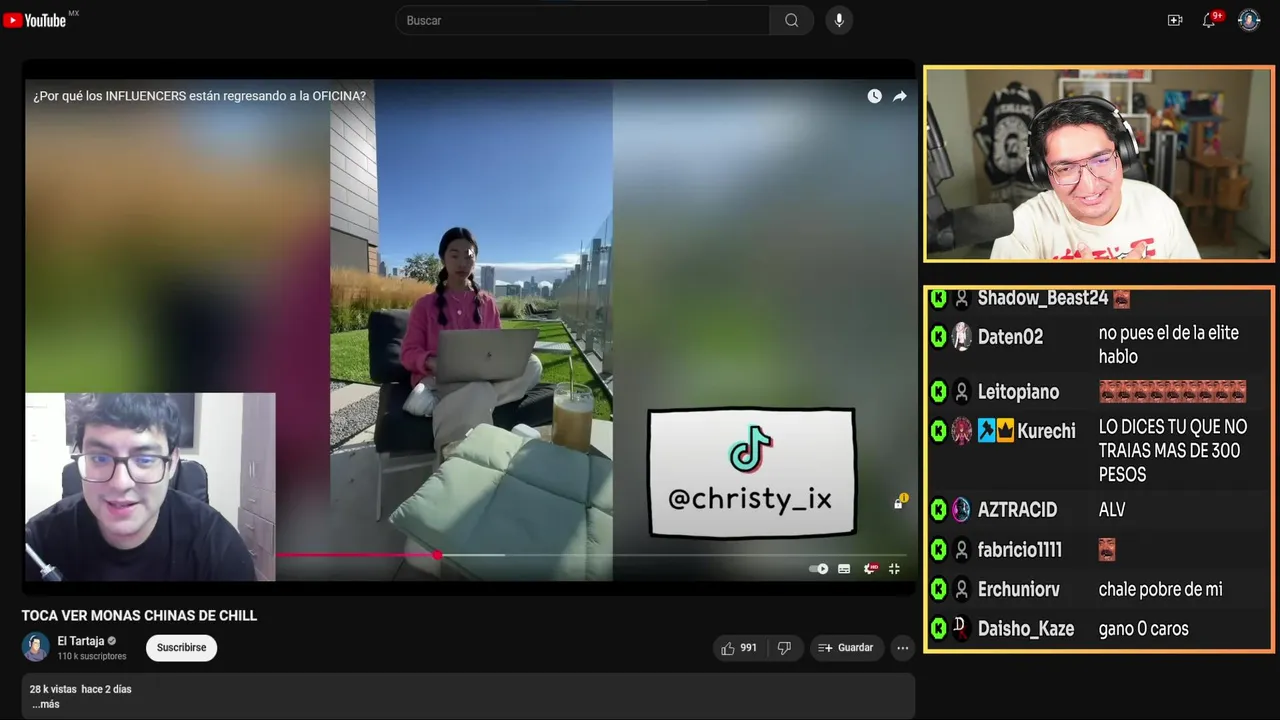Viewport: 1280px width, 720px height.
Task: Open the Create video camera icon
Action: (1175, 20)
